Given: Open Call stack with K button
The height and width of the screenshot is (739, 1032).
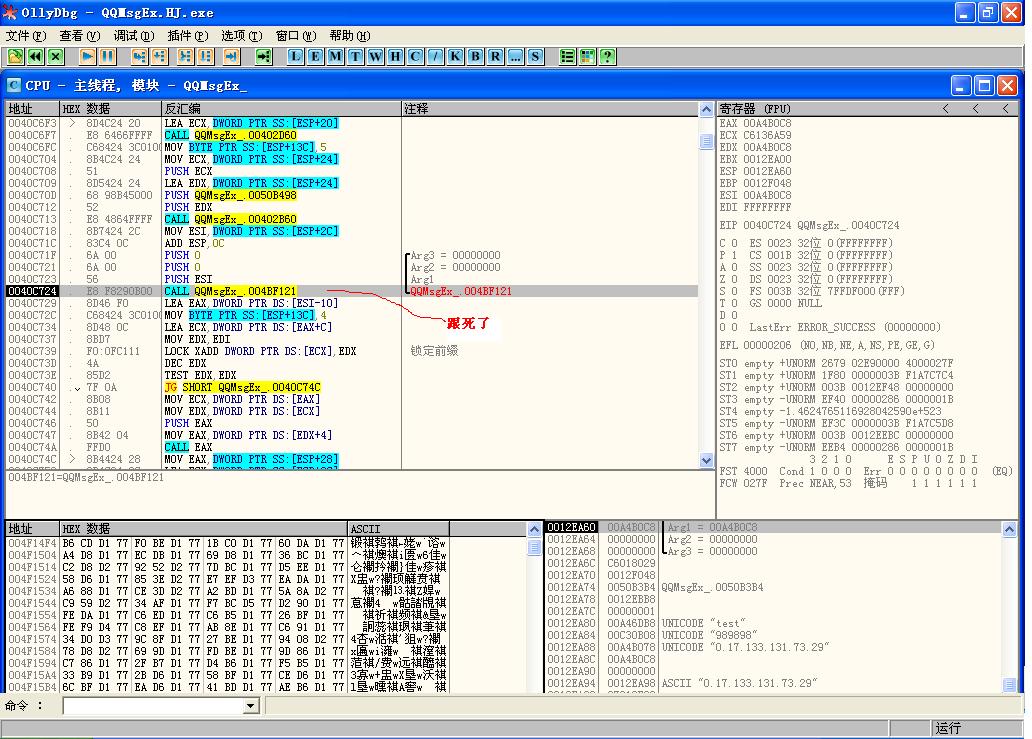Looking at the screenshot, I should pos(455,57).
